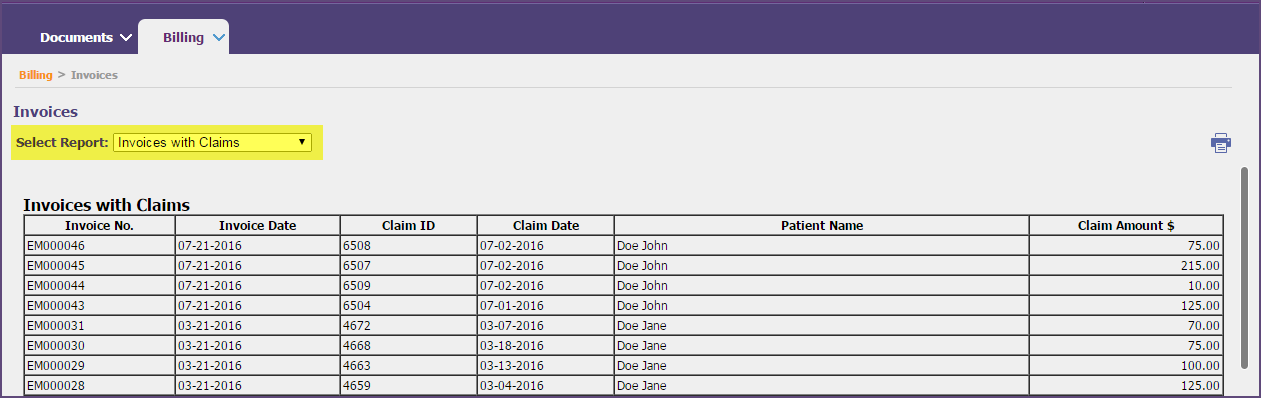
Task: Click the 215.00 claim amount cell
Action: pos(1126,265)
